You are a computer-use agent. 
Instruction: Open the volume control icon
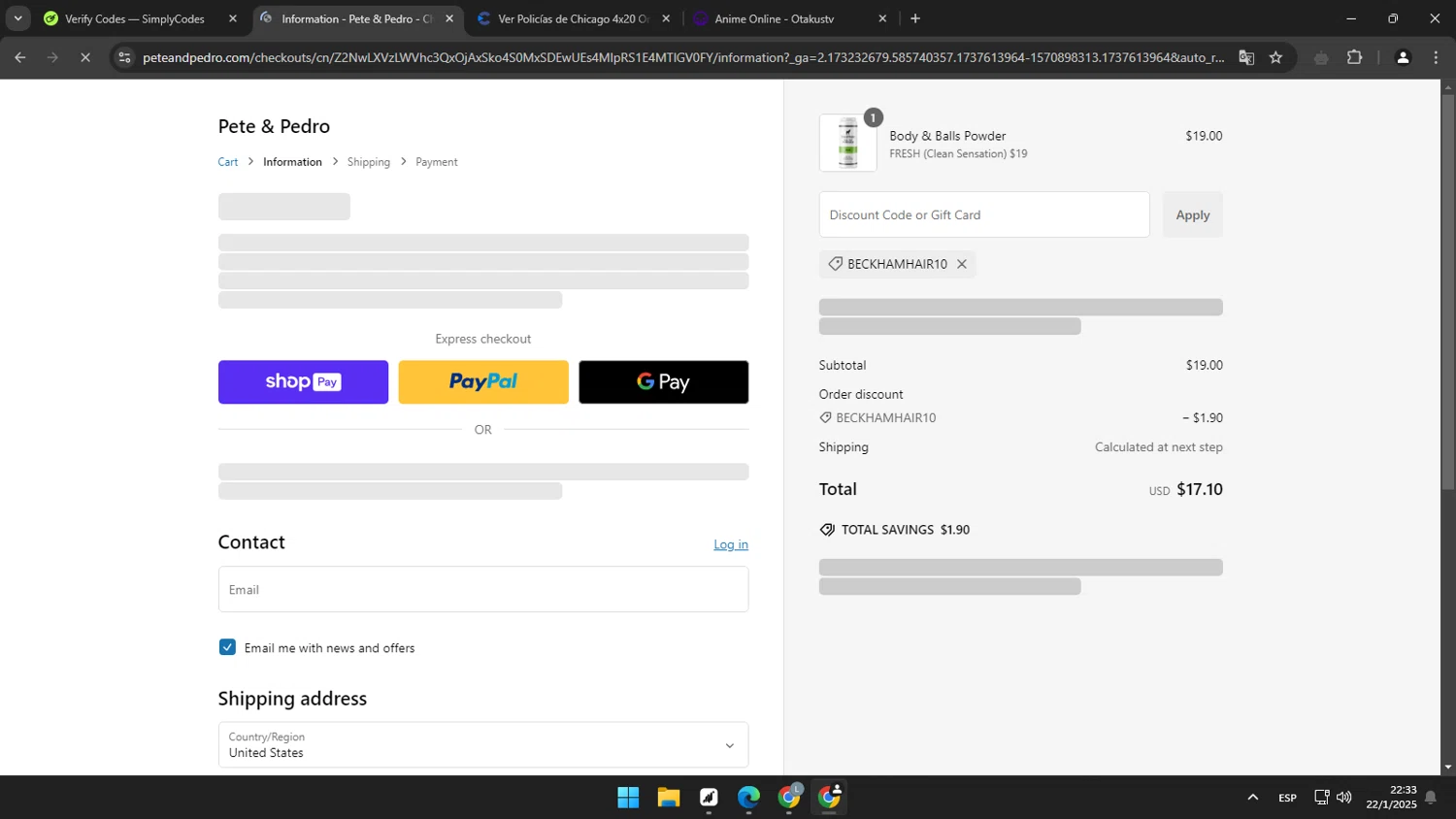tap(1344, 798)
